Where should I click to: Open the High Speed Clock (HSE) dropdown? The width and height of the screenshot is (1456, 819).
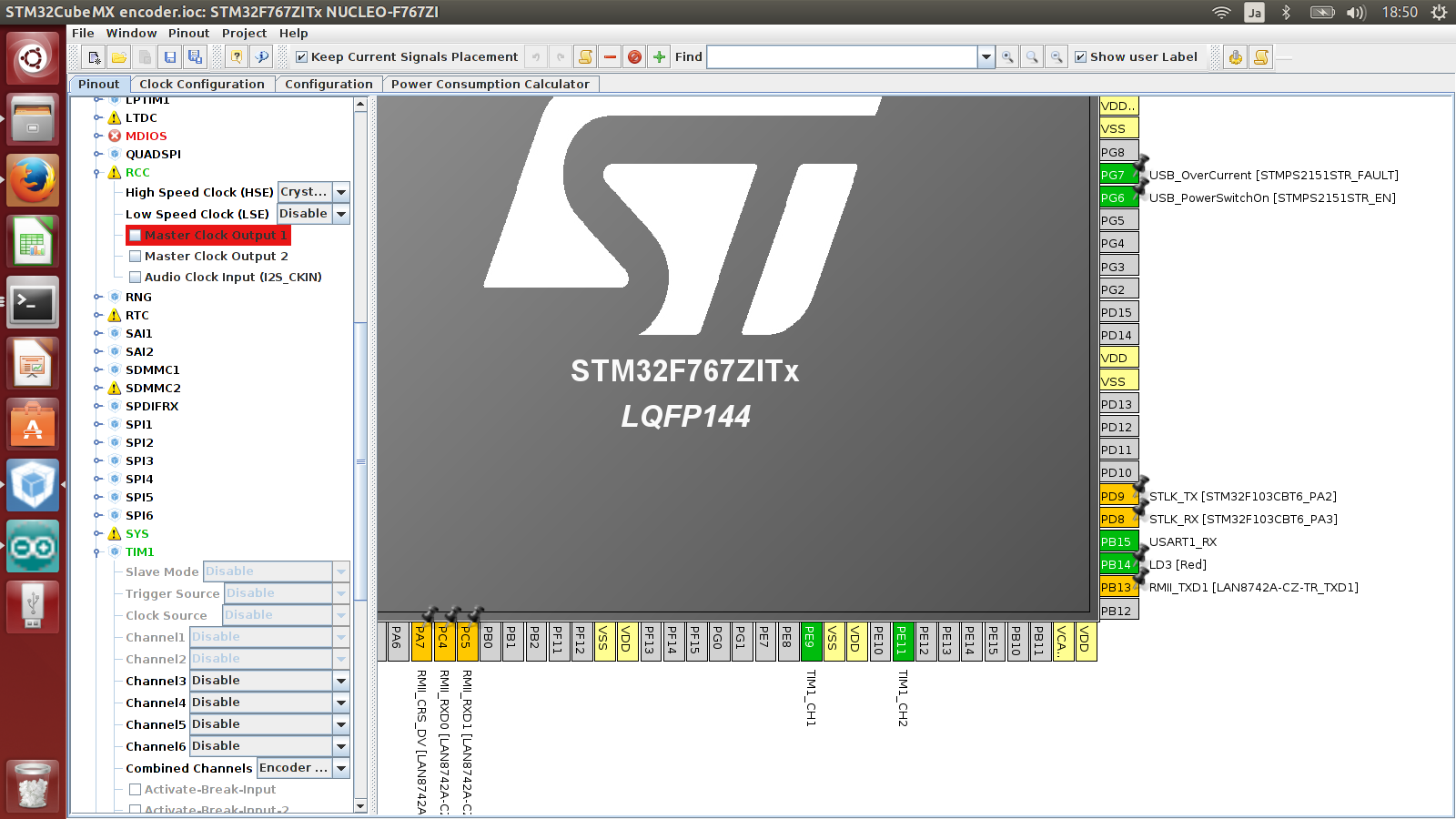(x=341, y=192)
